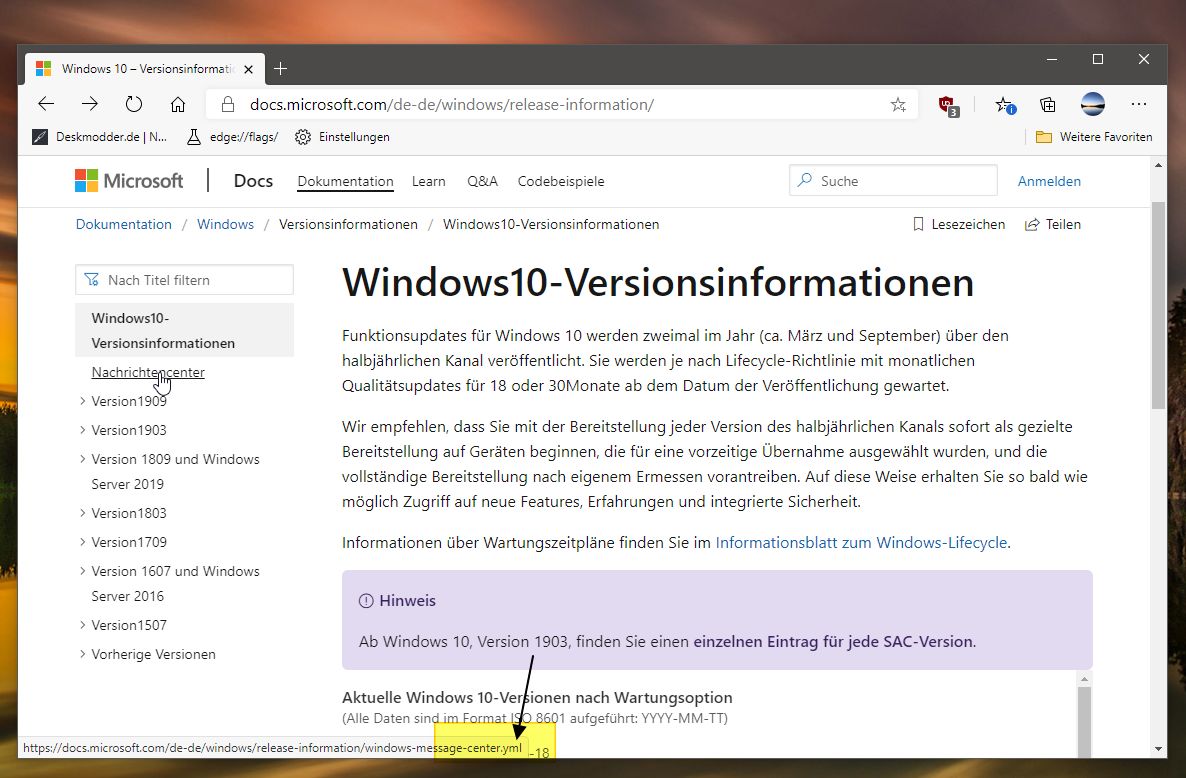The height and width of the screenshot is (778, 1186).
Task: Select the Dokumentation nav item
Action: pos(345,181)
